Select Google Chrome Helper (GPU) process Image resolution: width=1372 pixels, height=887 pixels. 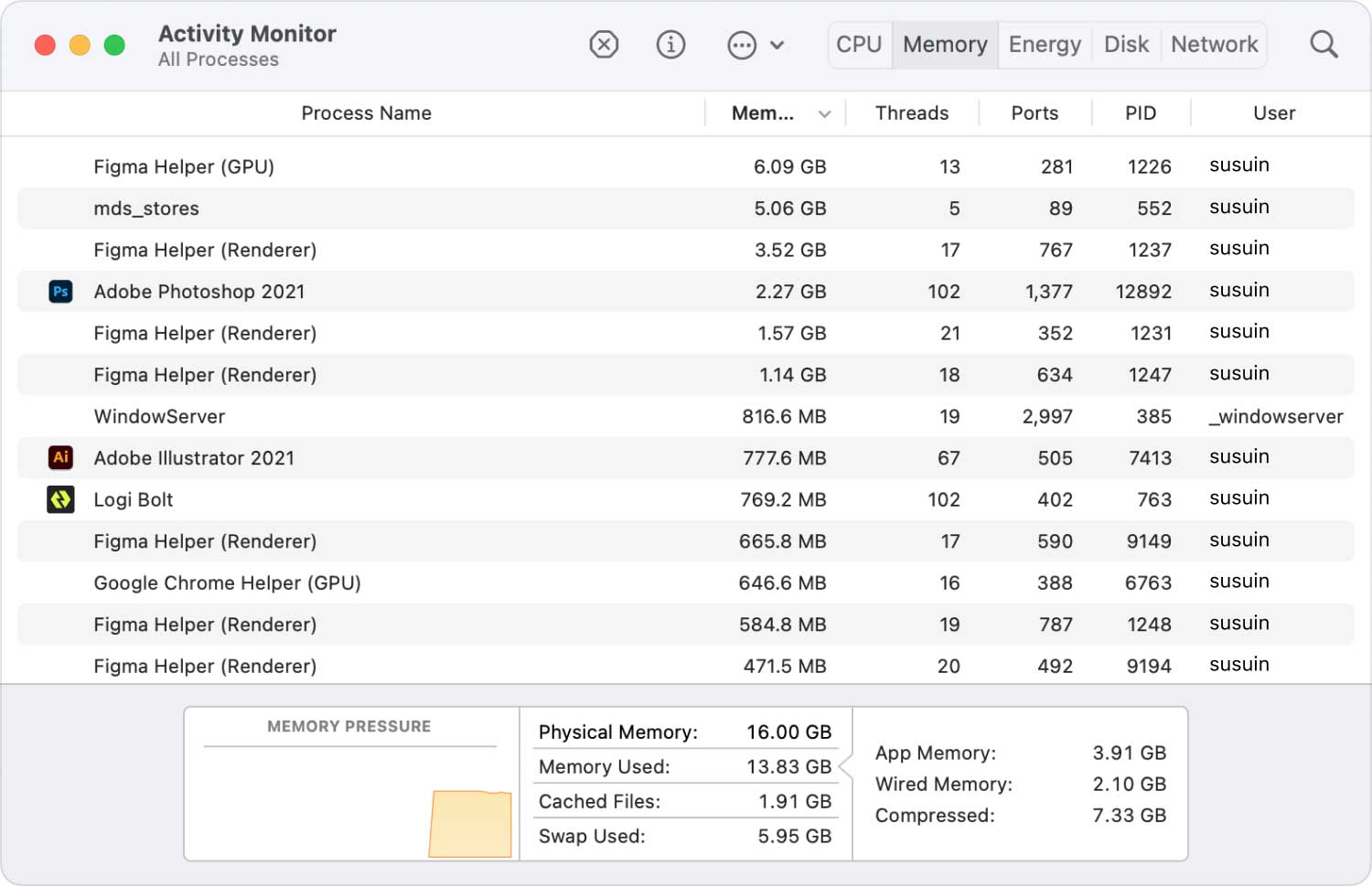pos(686,582)
